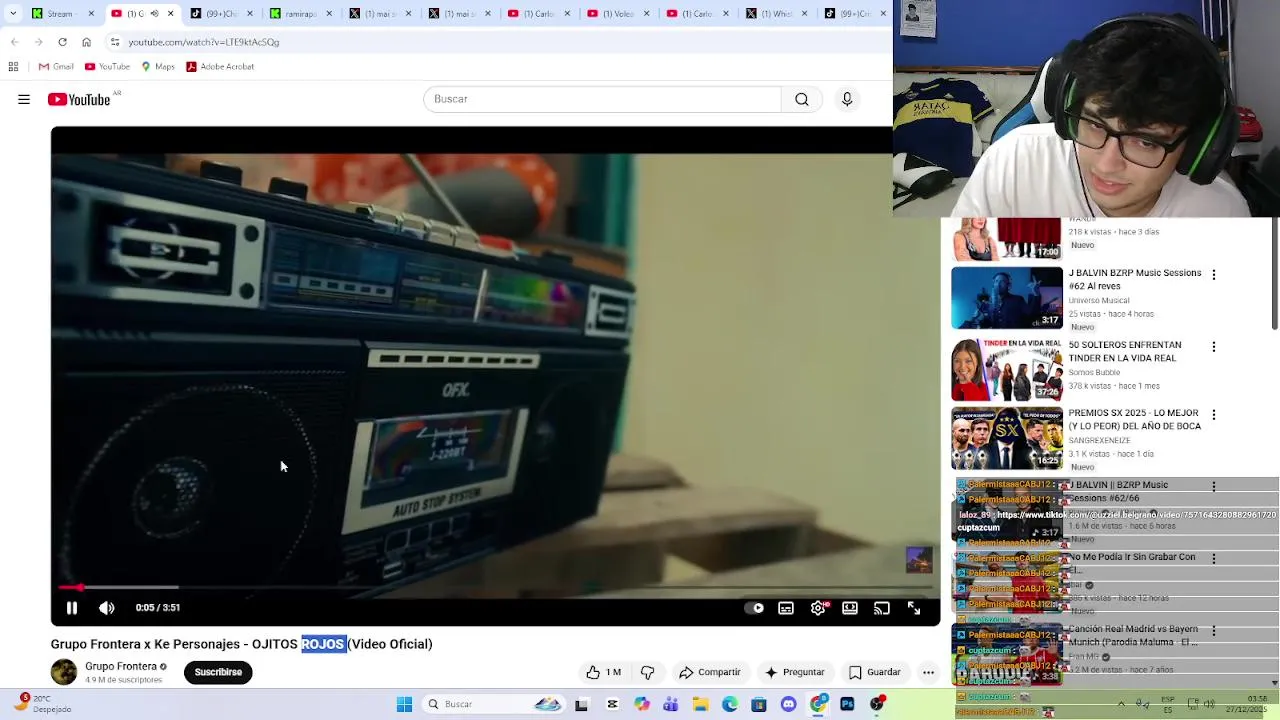Open the YouTube bookmark in the bookmarks bar
Image resolution: width=1280 pixels, height=720 pixels.
coord(107,67)
